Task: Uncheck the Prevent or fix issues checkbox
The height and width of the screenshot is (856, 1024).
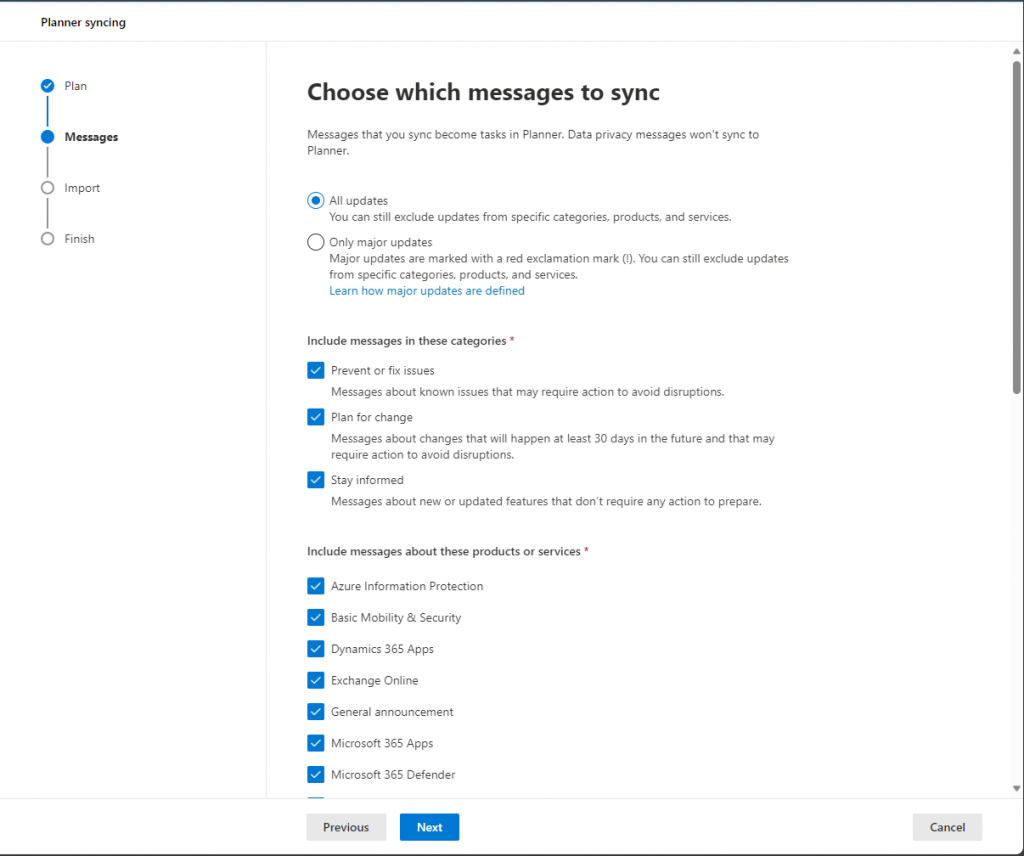Action: (316, 371)
